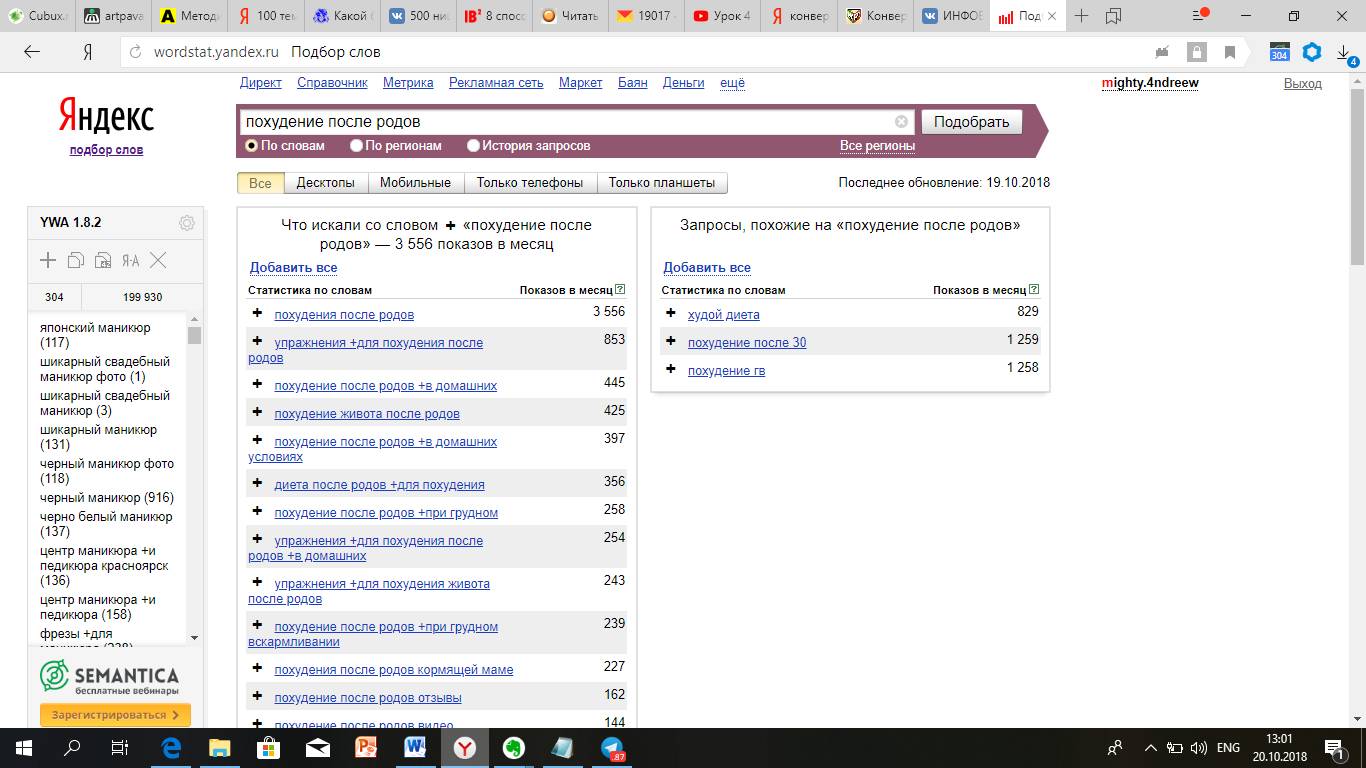1366x768 pixels.
Task: Click the YWA clear list X icon
Action: click(x=158, y=260)
